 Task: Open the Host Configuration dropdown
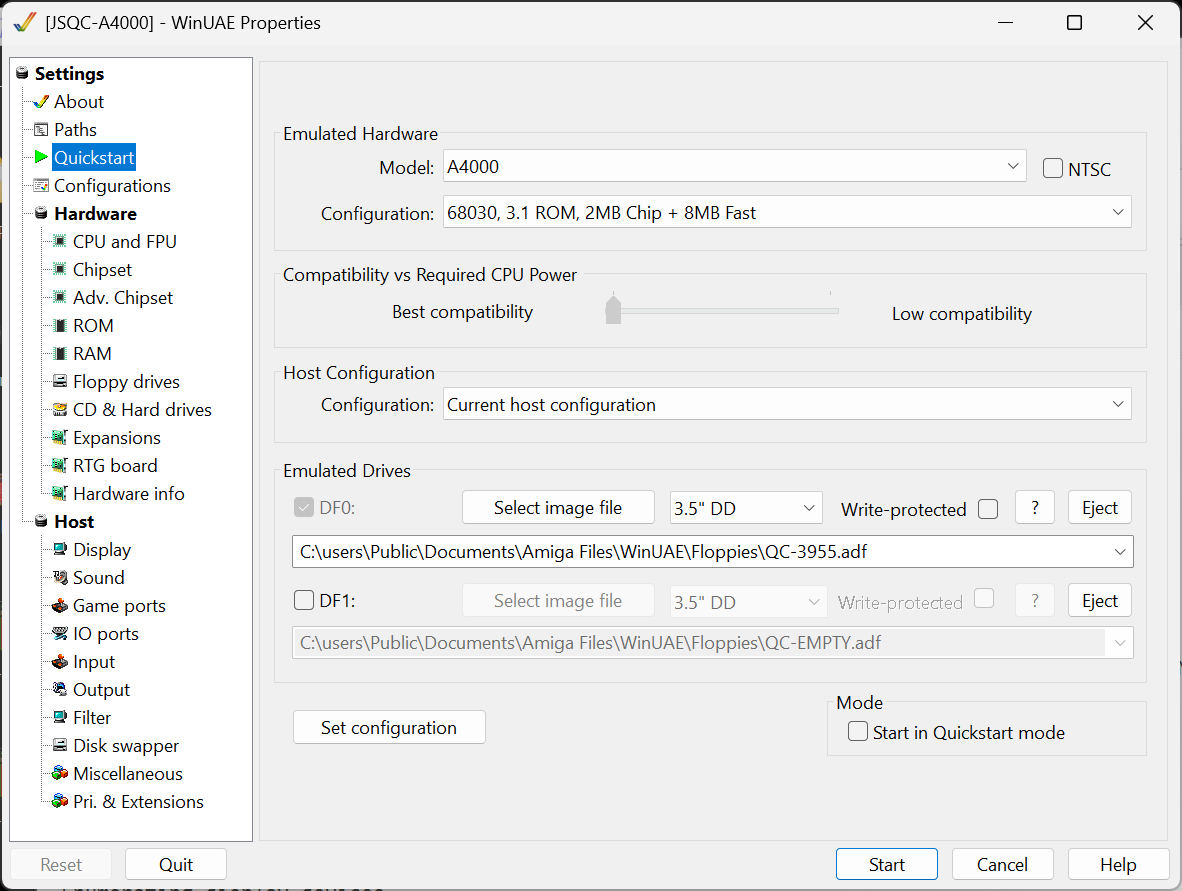pos(786,404)
